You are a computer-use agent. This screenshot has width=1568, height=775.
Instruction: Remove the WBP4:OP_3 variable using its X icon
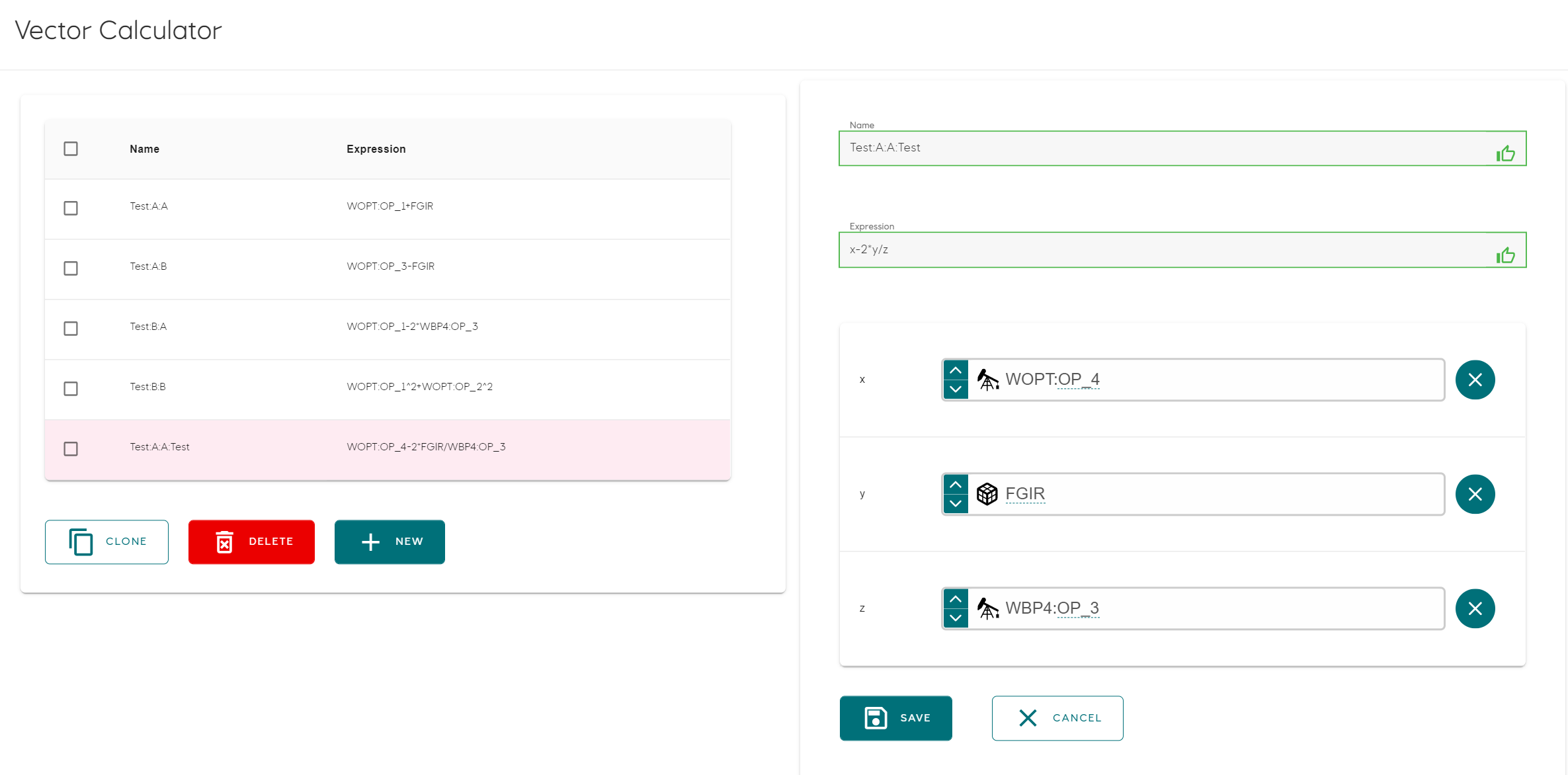click(x=1475, y=608)
